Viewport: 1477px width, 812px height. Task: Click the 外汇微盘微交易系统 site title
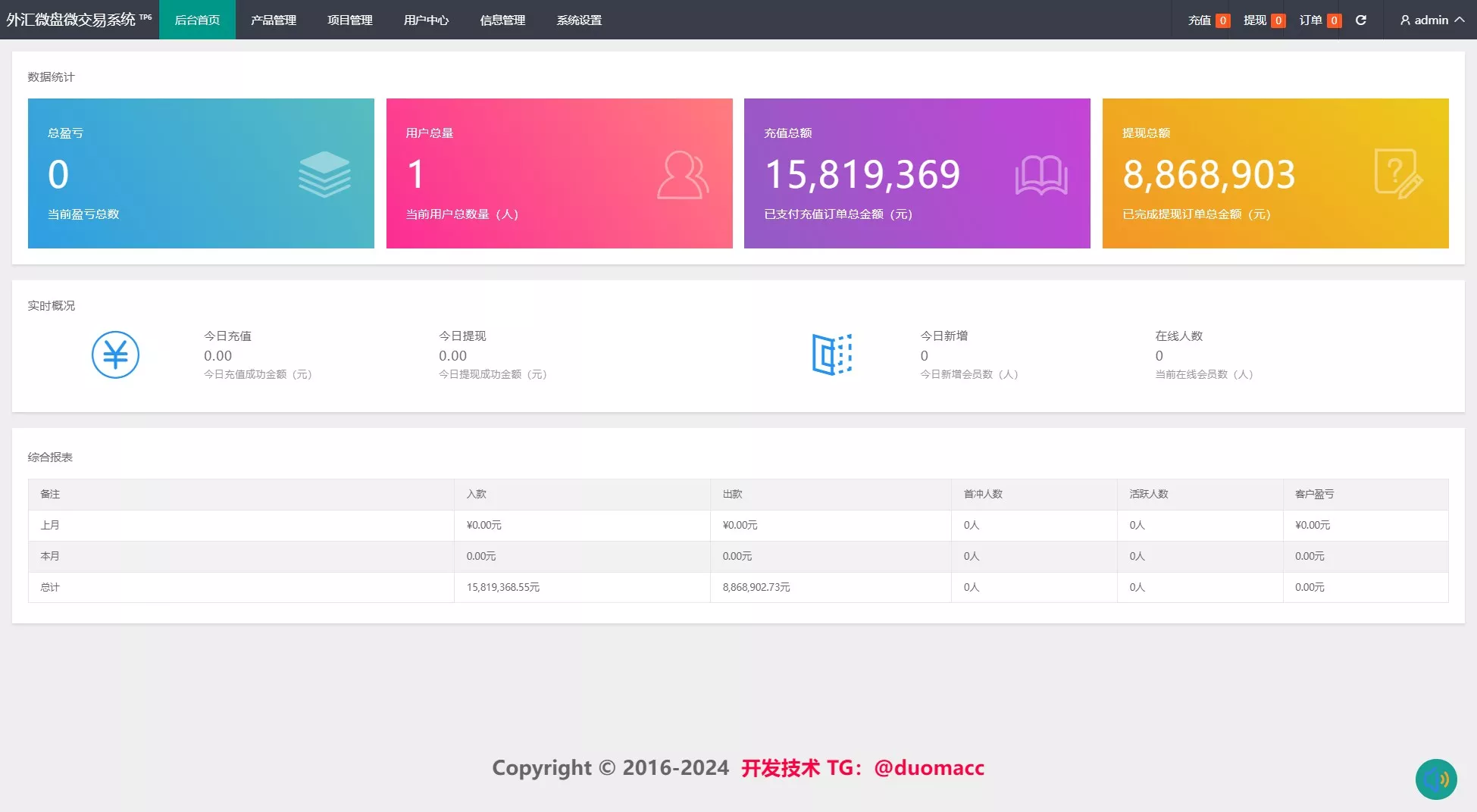(x=71, y=20)
